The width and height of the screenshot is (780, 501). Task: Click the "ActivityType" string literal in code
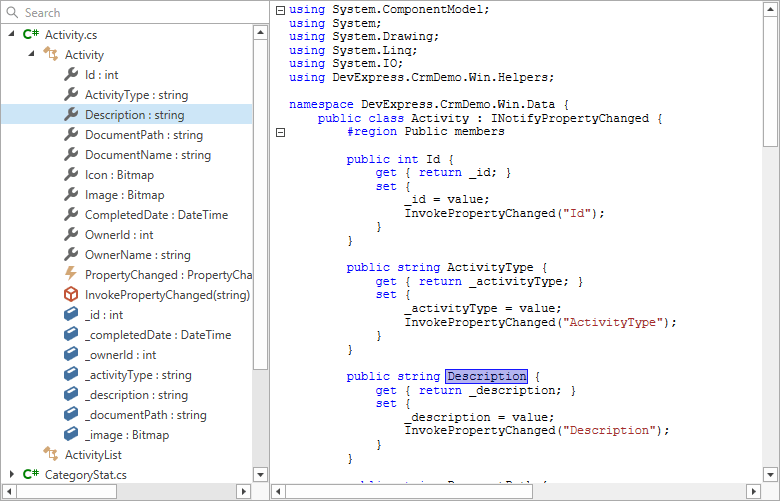(x=612, y=322)
